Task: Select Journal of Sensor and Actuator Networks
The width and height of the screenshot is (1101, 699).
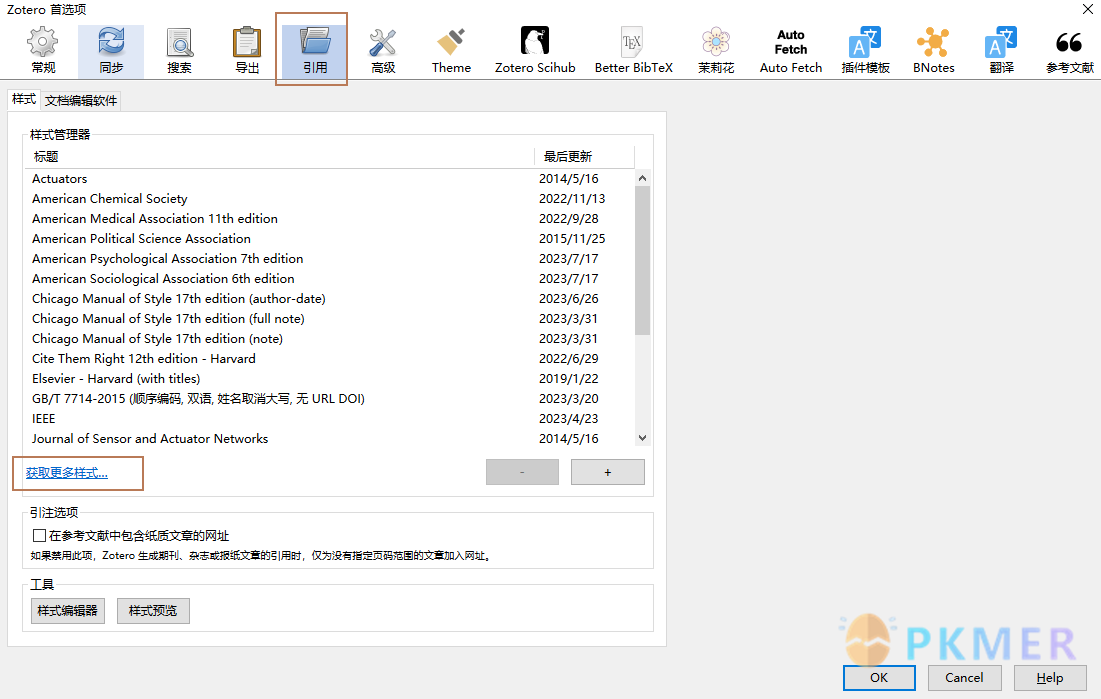Action: coord(330,439)
